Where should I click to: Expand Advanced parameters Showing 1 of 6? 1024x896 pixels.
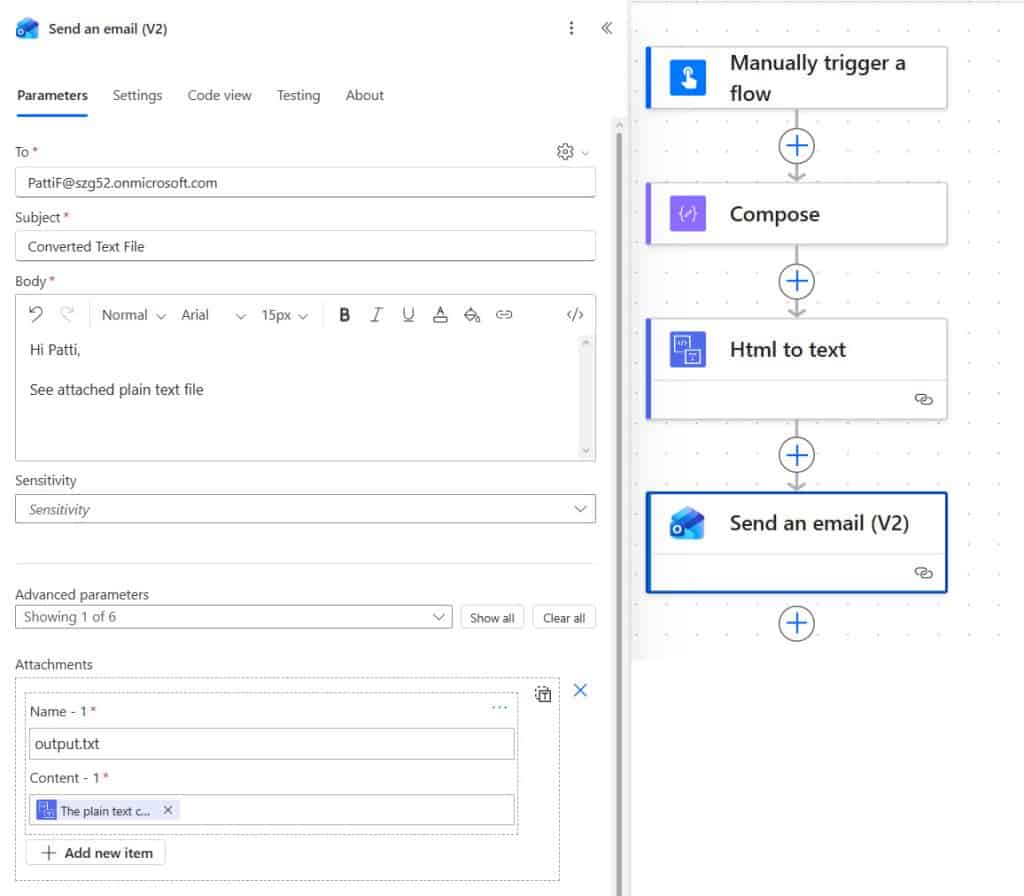(x=234, y=617)
